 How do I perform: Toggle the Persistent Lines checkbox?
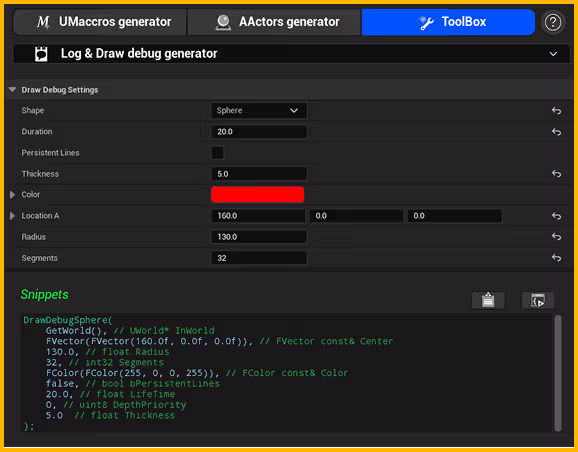217,153
